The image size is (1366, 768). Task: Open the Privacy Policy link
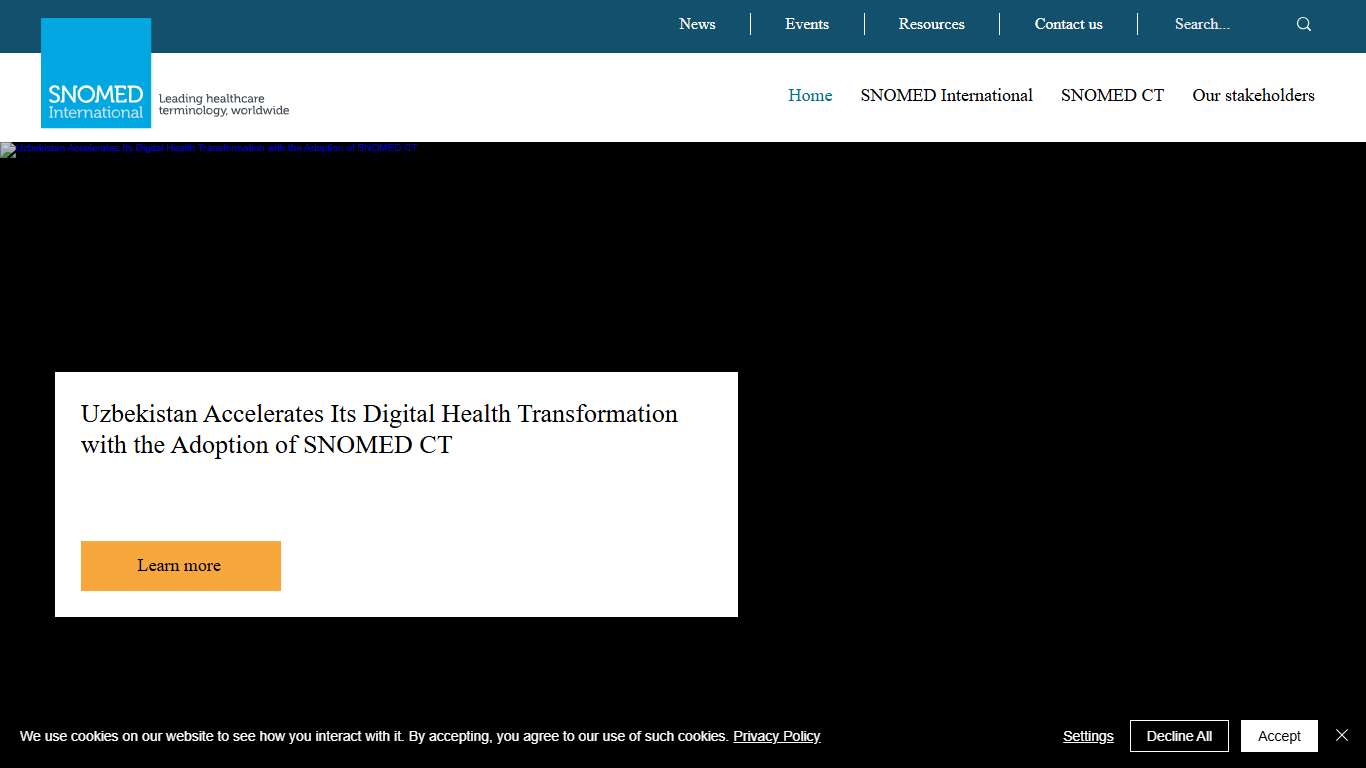click(777, 736)
